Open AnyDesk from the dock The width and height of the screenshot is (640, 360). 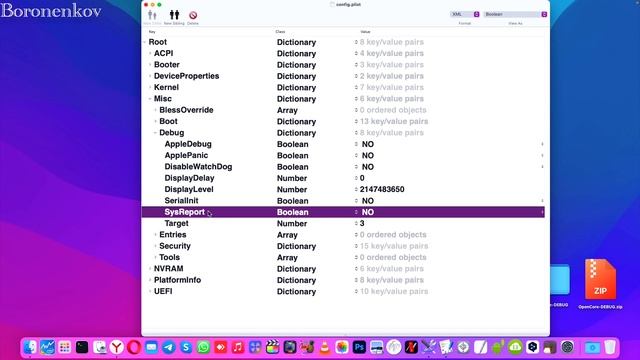(x=220, y=347)
